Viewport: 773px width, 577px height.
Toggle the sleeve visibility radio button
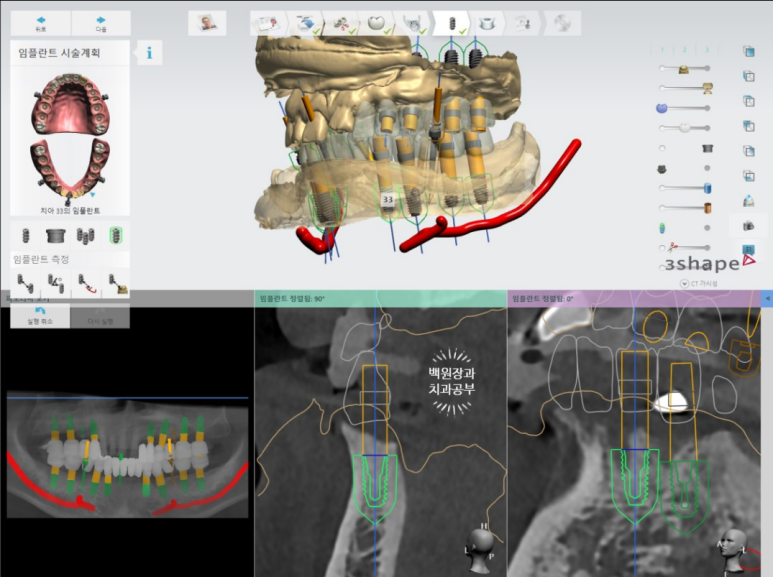[662, 148]
